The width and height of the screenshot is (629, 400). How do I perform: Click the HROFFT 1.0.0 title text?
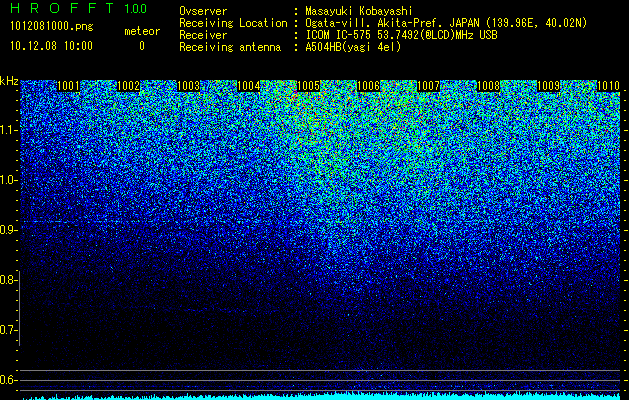[x=79, y=8]
